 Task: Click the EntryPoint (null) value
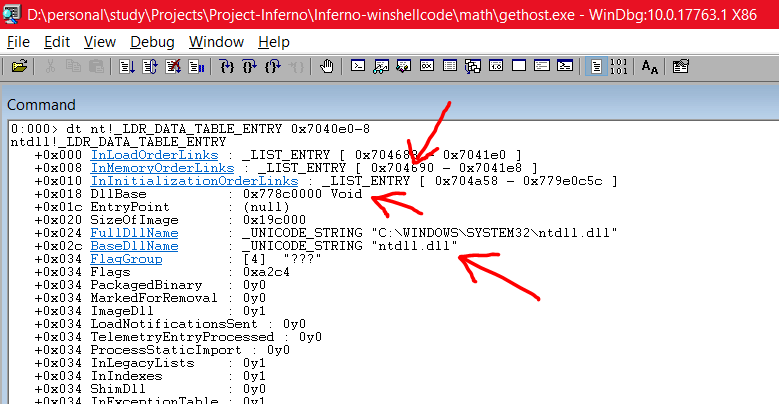266,207
